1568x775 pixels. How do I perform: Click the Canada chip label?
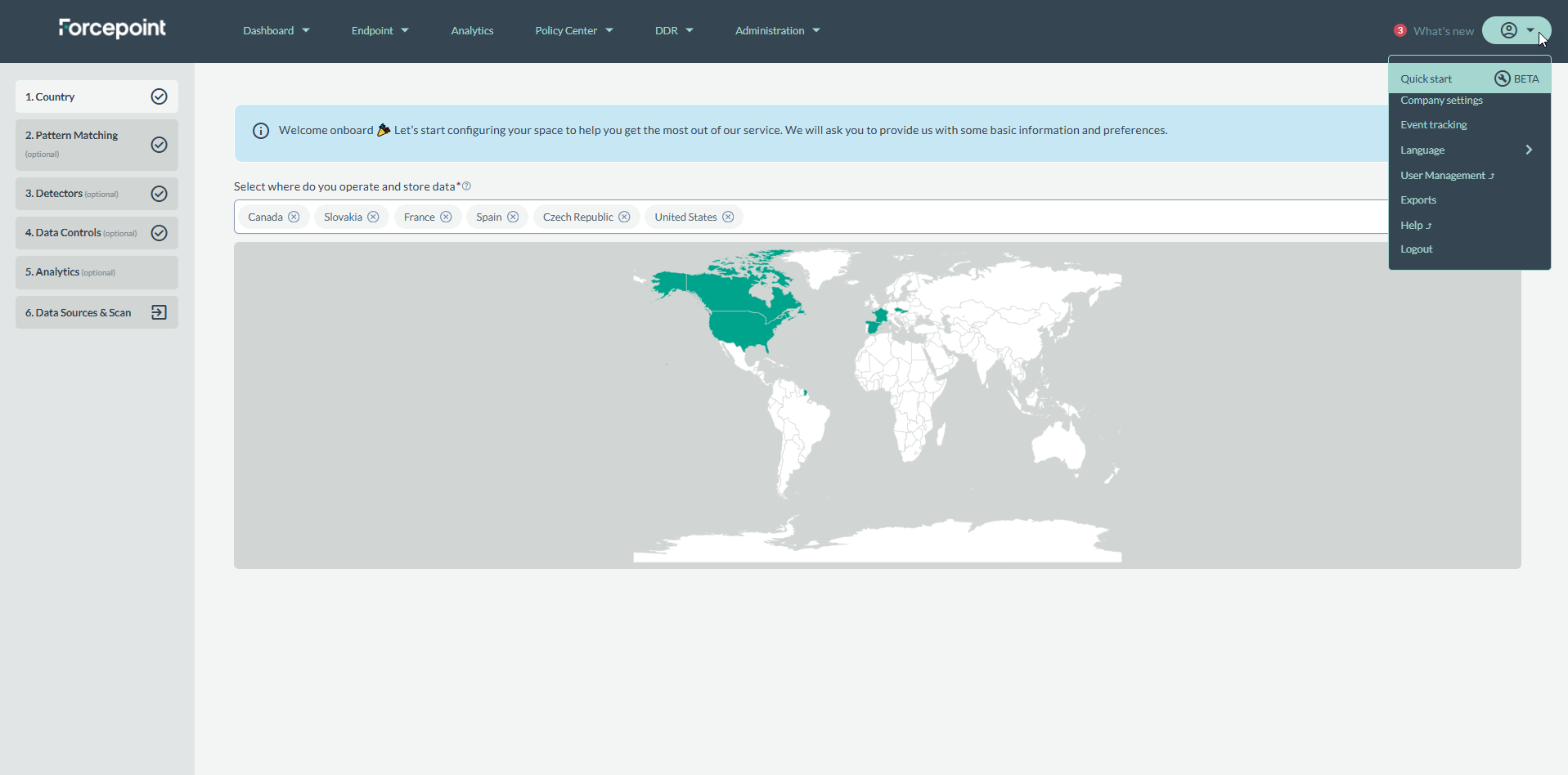[x=265, y=217]
